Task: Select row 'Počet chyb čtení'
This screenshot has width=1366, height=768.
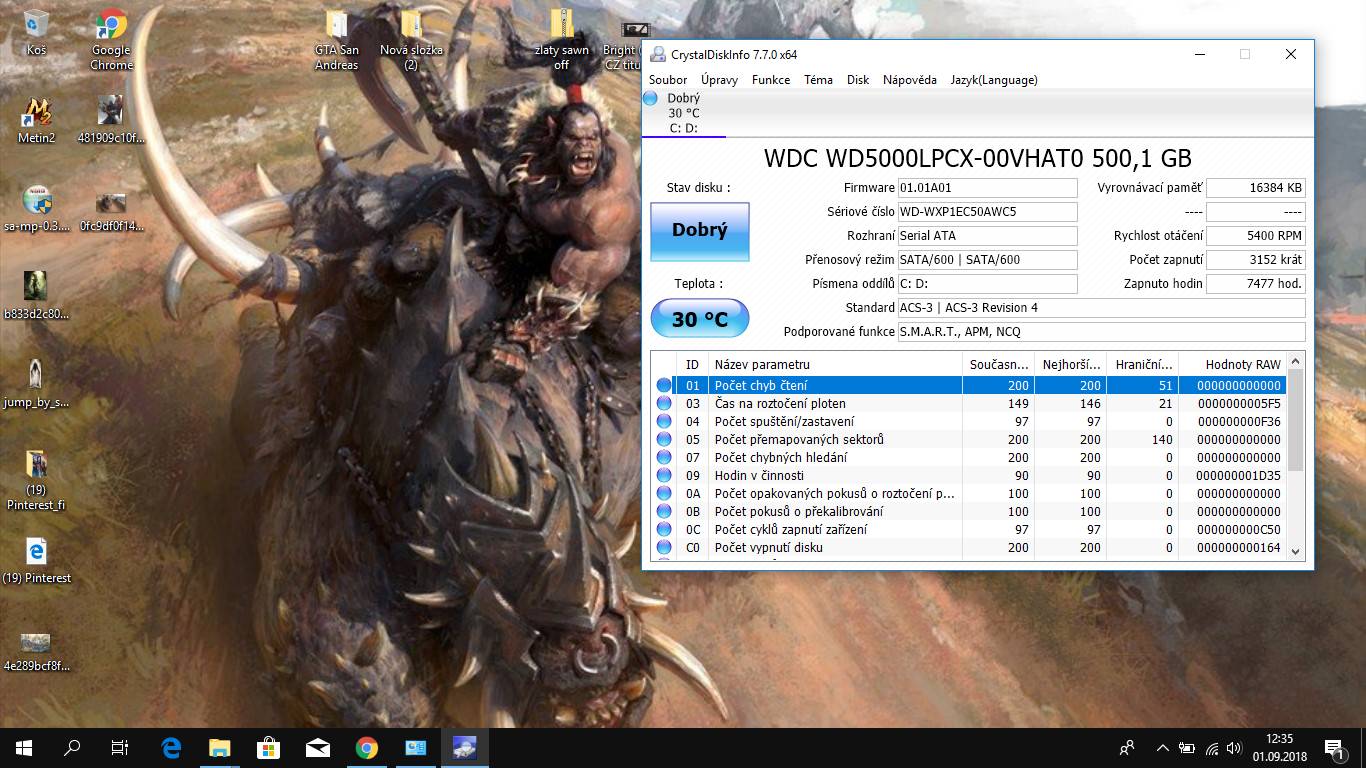Action: [968, 385]
